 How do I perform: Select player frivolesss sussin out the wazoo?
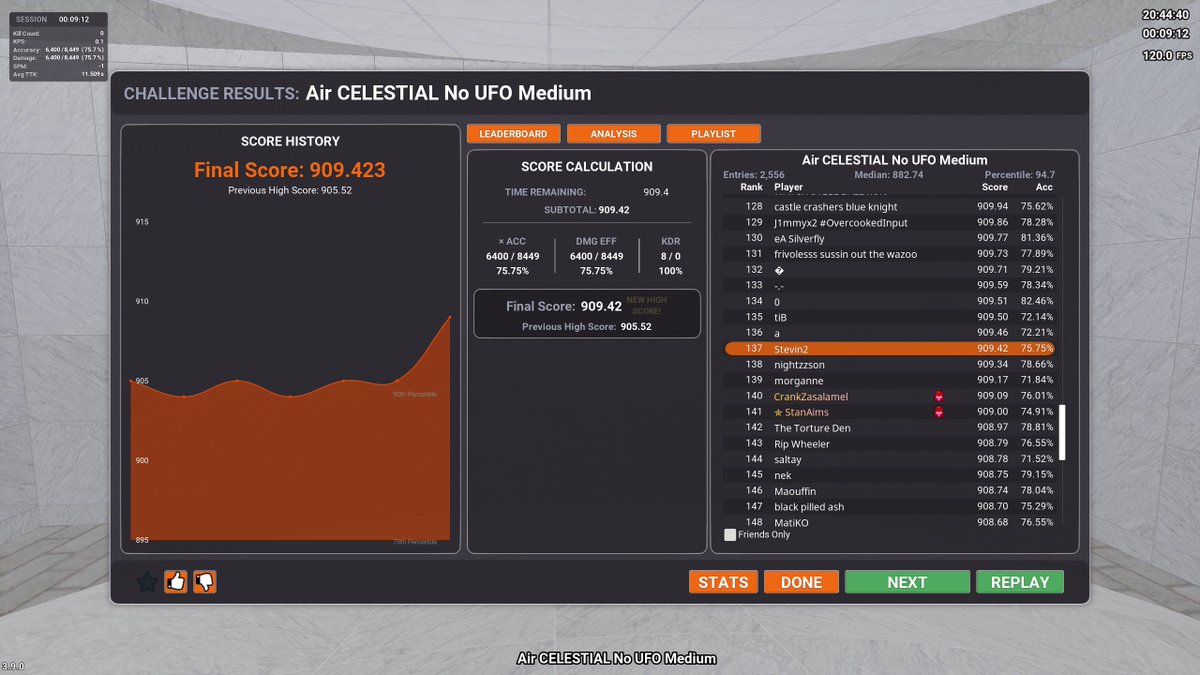click(x=845, y=254)
